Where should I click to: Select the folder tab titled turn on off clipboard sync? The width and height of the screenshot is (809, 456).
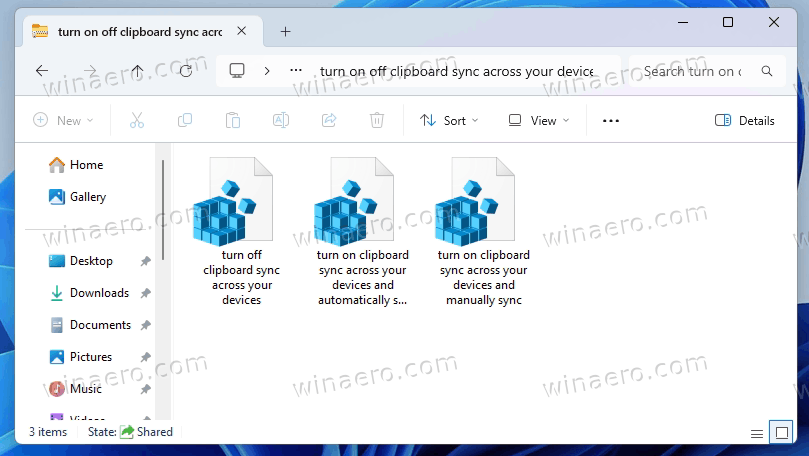coord(139,32)
